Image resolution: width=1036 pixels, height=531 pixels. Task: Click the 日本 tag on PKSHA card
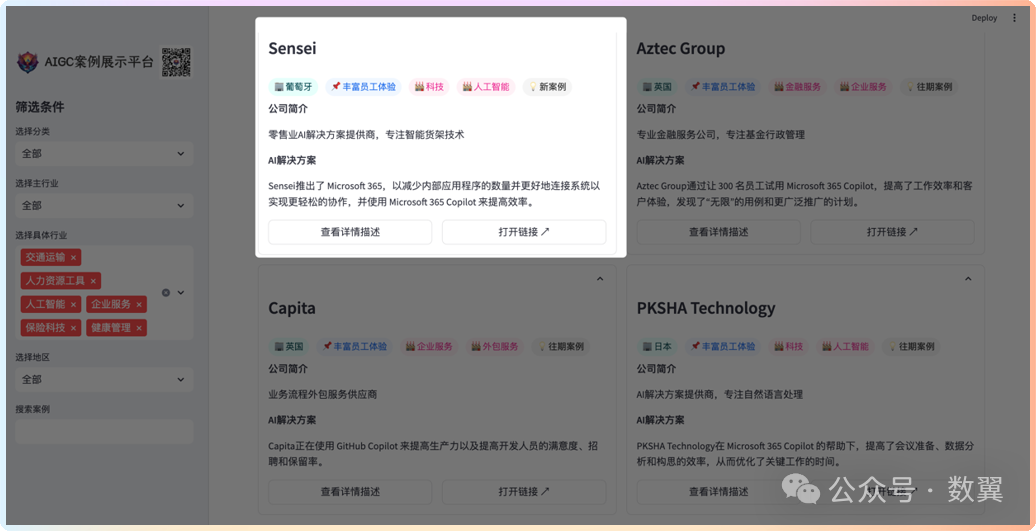(657, 346)
